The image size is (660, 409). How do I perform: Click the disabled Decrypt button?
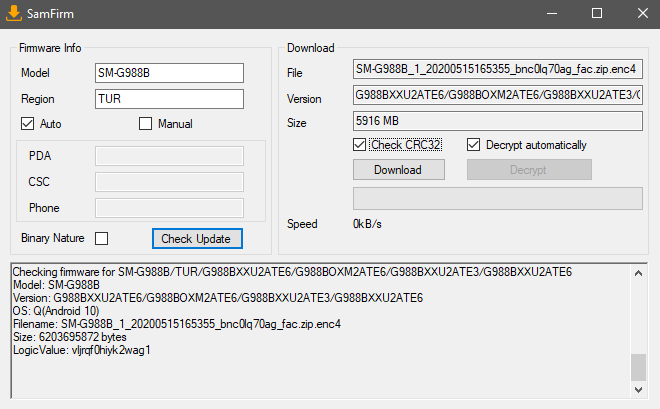click(x=529, y=170)
